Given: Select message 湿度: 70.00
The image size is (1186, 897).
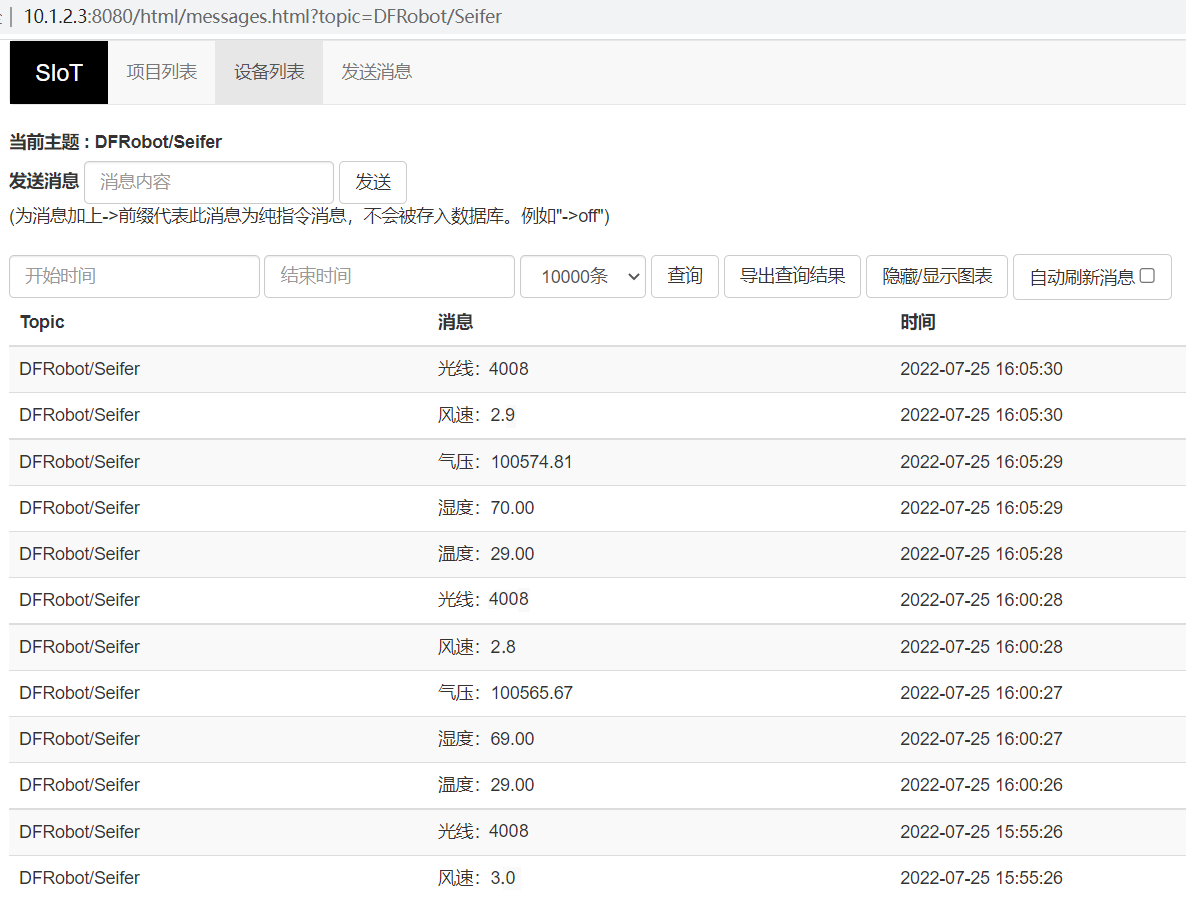Looking at the screenshot, I should click(x=486, y=508).
